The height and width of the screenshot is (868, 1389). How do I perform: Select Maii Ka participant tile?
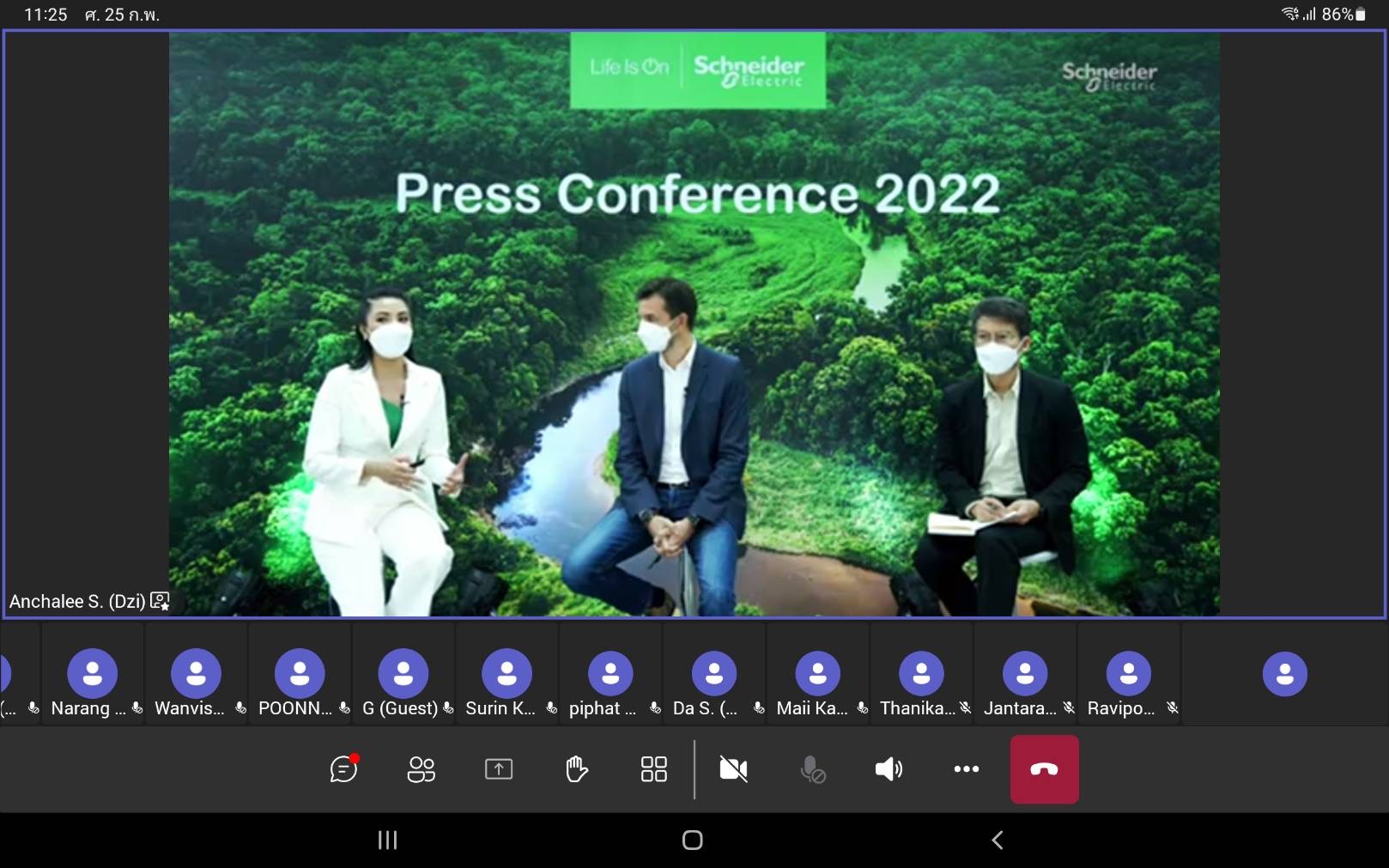pyautogui.click(x=818, y=675)
